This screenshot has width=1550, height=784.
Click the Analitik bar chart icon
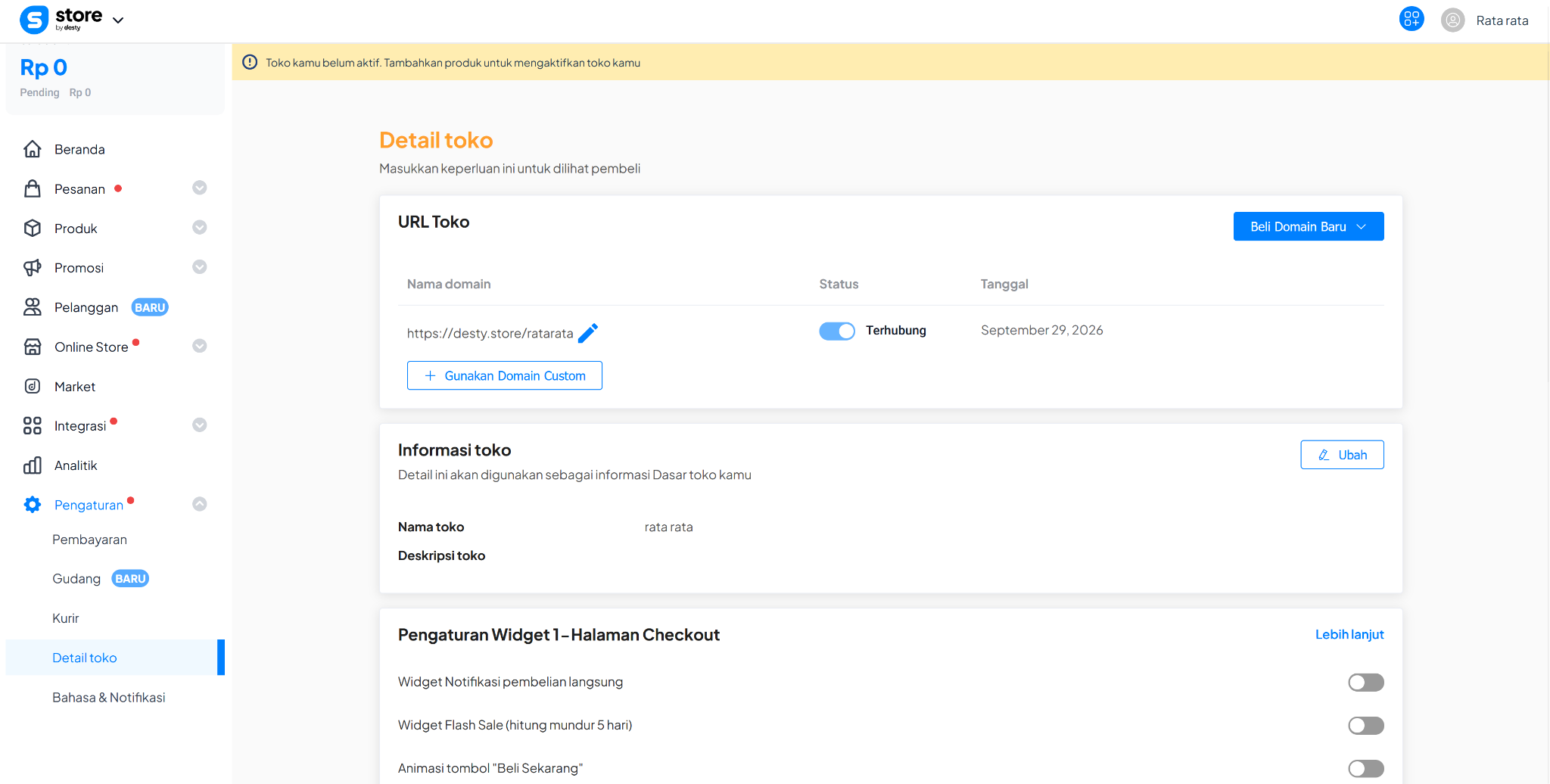point(33,465)
